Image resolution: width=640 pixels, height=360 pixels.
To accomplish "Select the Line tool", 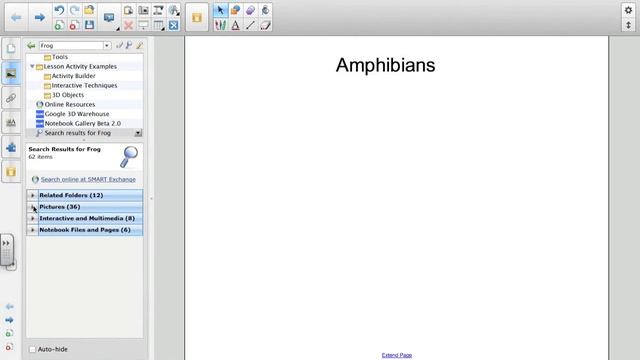I will point(250,25).
